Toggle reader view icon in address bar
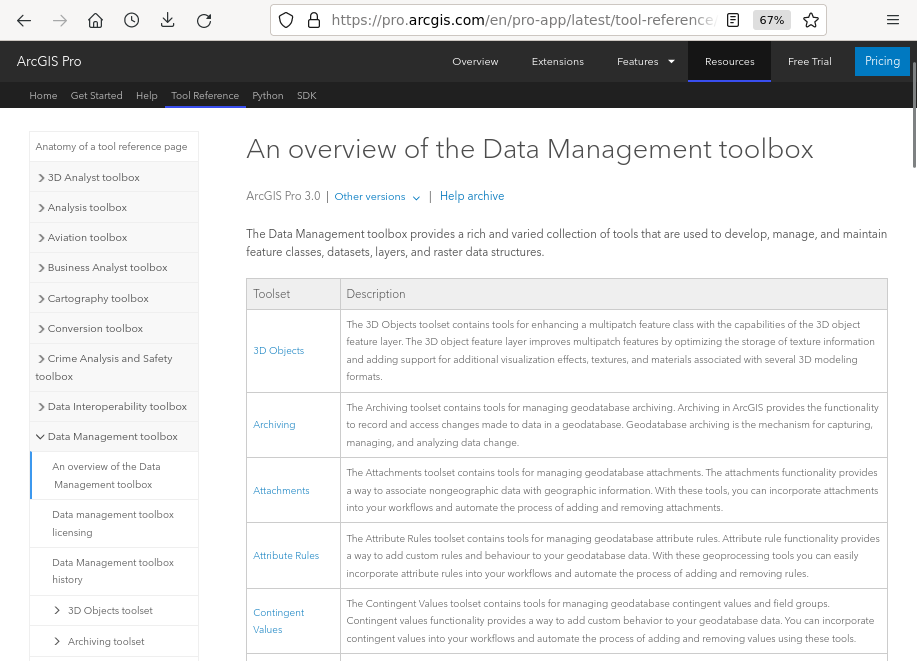 coord(734,20)
